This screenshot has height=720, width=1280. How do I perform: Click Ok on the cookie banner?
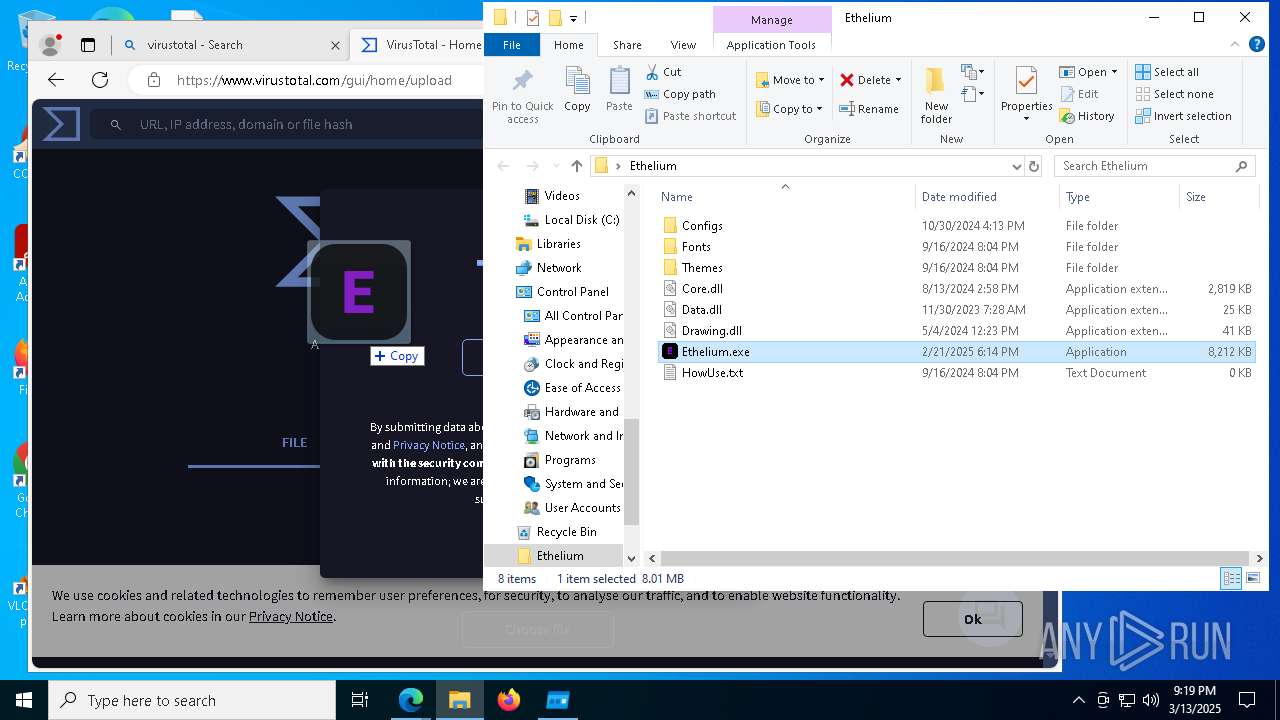(973, 619)
